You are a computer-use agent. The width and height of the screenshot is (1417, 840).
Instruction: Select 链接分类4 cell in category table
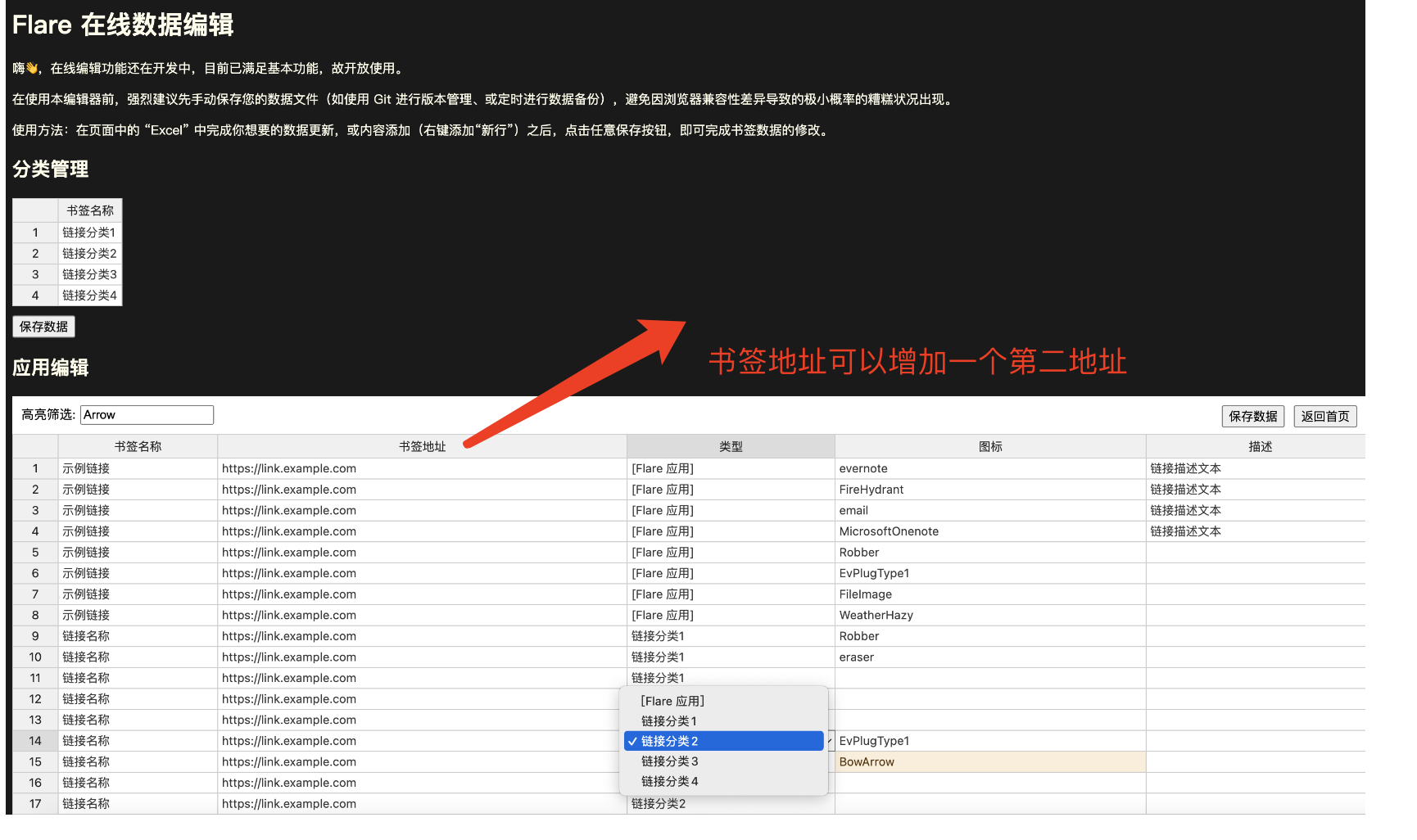90,296
